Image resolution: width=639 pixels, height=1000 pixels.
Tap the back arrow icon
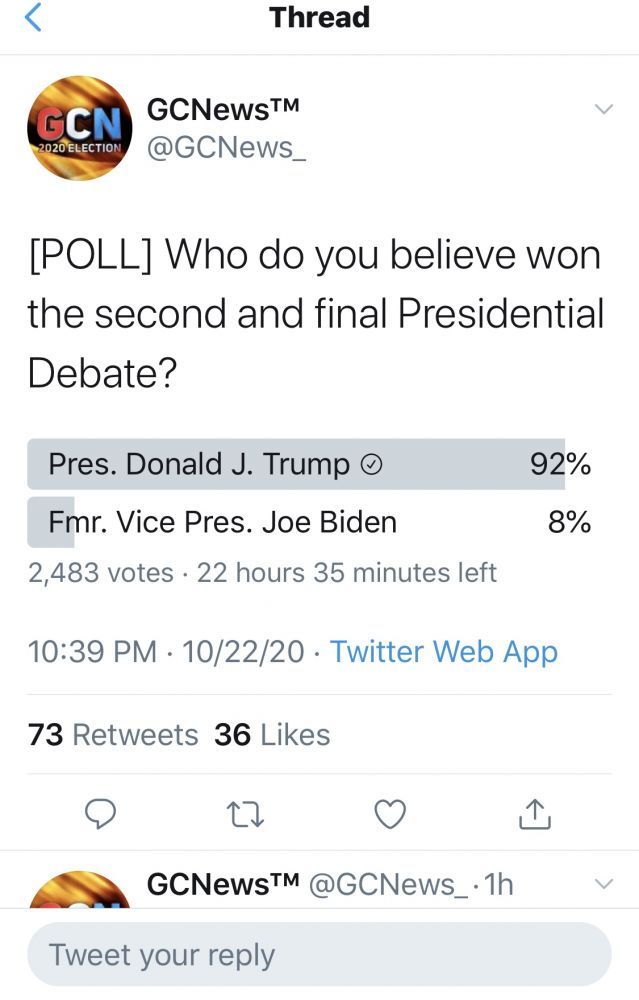33,17
